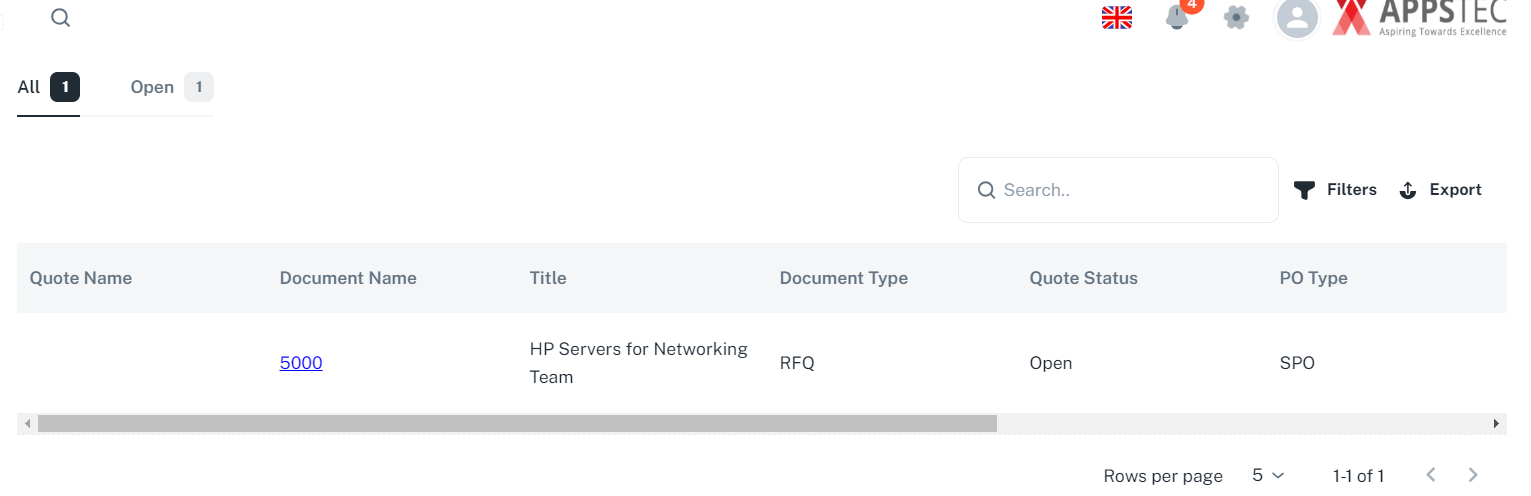Click the scrollbar left arrow
Viewport: 1531px width, 496px height.
tap(27, 424)
